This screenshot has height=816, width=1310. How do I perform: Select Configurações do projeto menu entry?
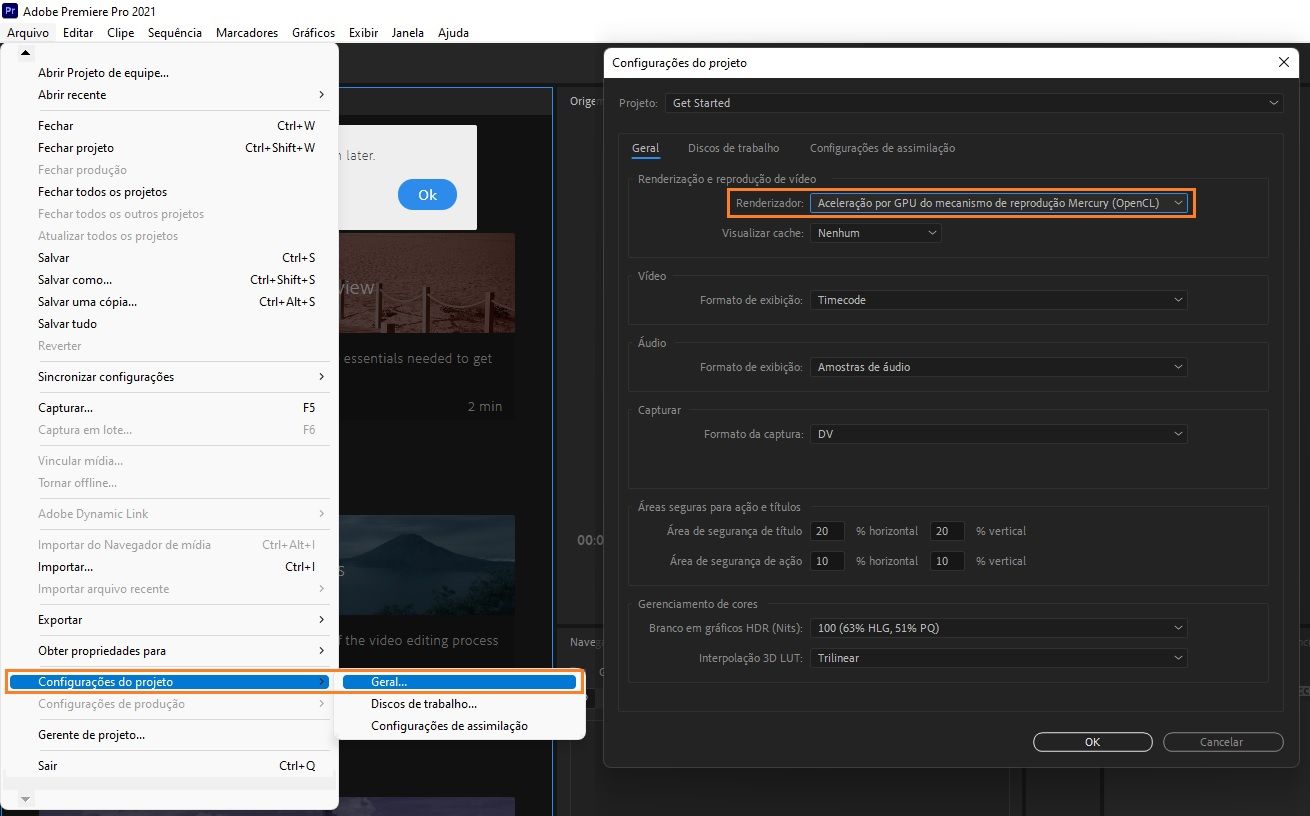[168, 682]
